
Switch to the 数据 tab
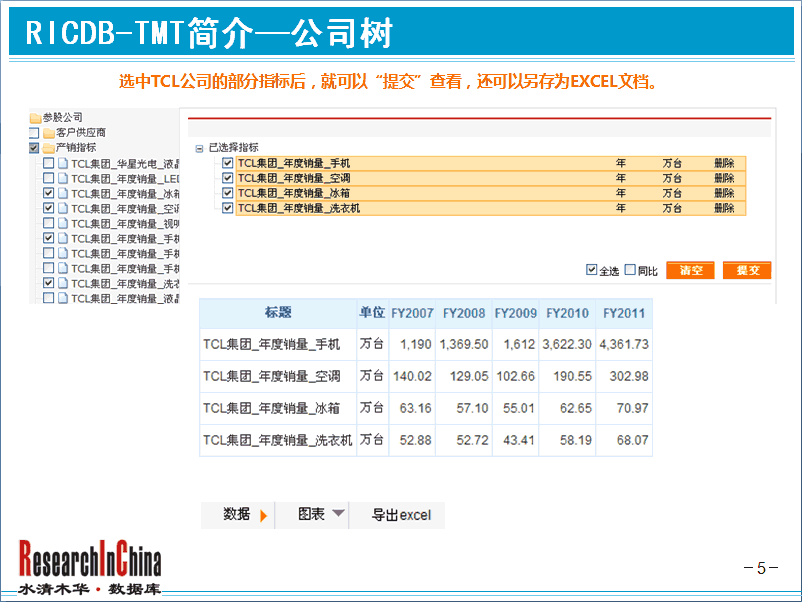pos(238,515)
